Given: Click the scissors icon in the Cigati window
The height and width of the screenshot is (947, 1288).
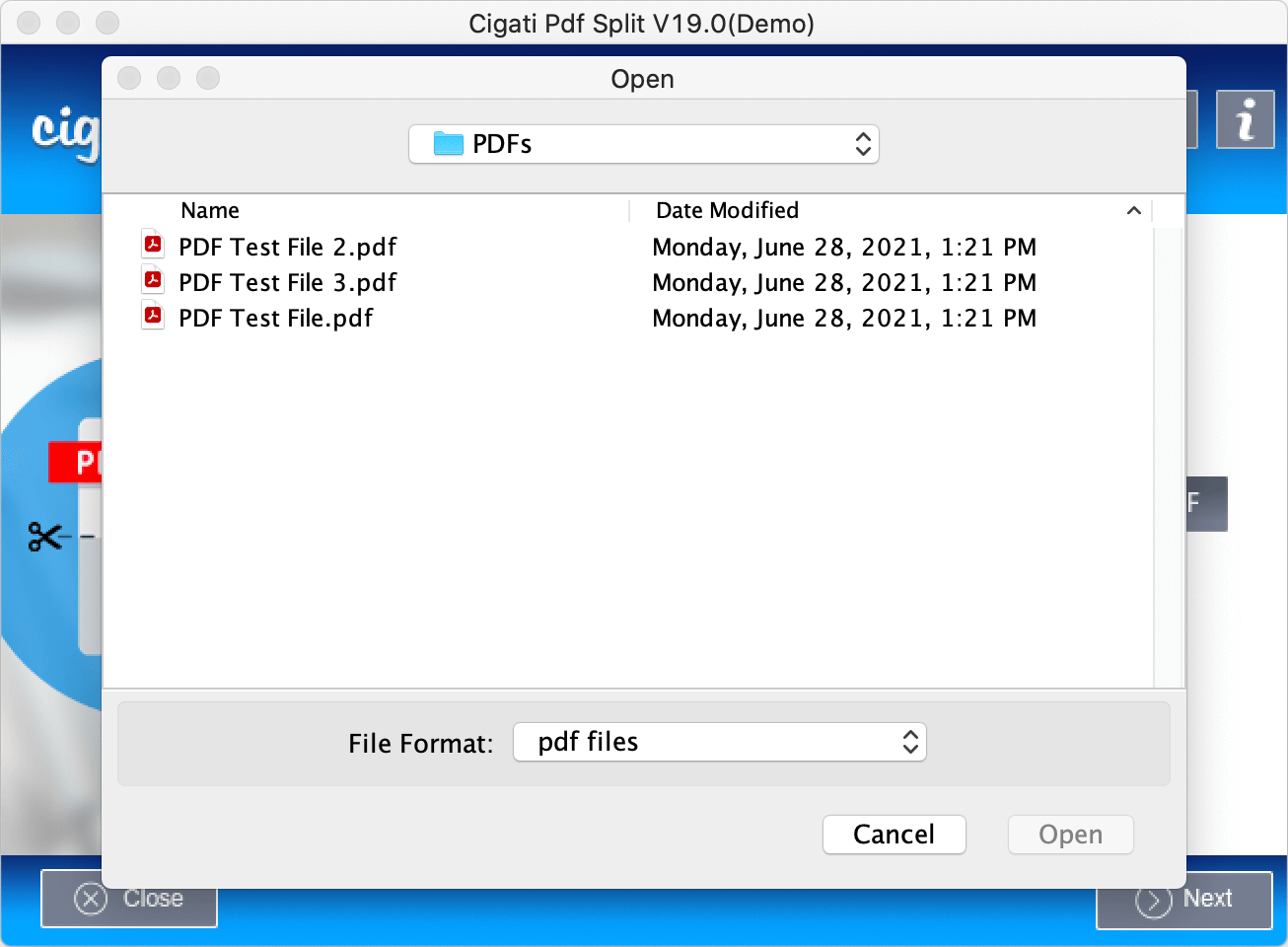Looking at the screenshot, I should (x=45, y=537).
